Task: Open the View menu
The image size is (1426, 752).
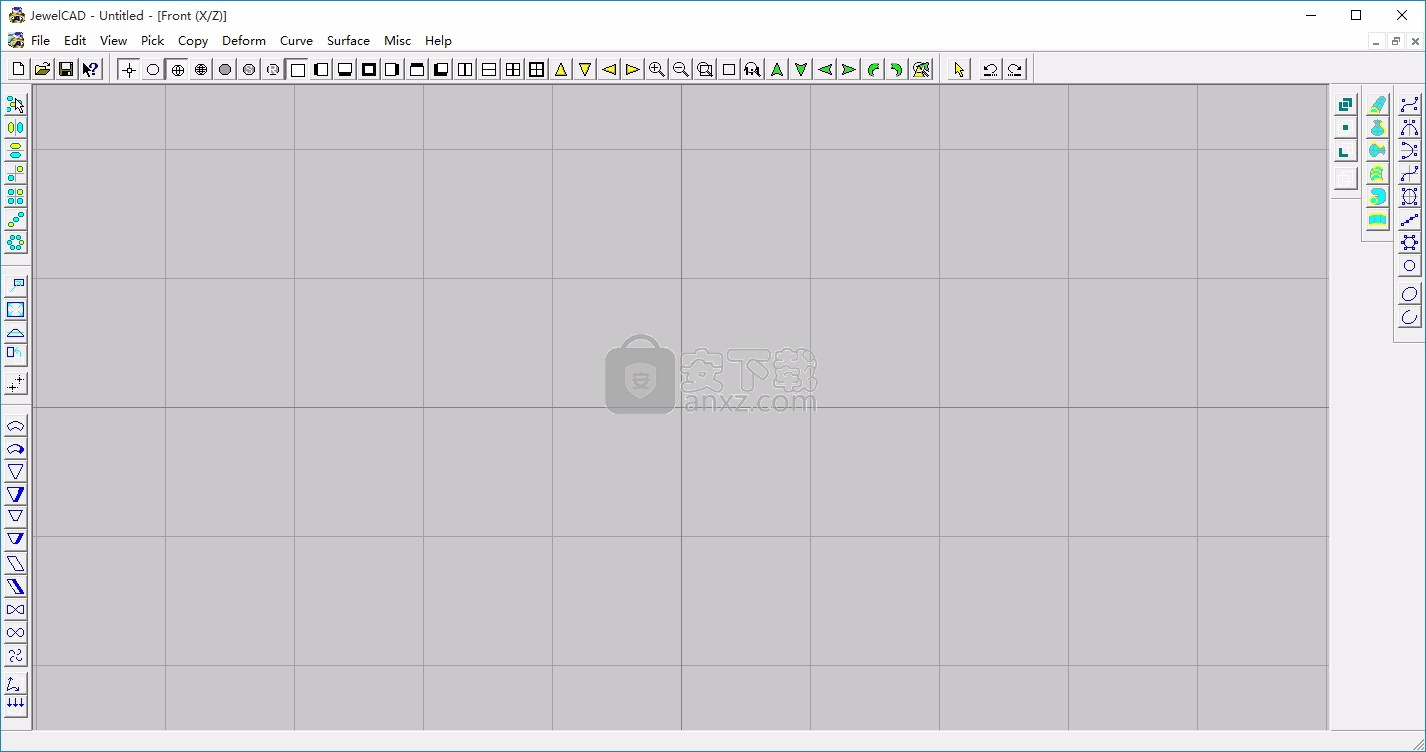Action: (x=113, y=41)
